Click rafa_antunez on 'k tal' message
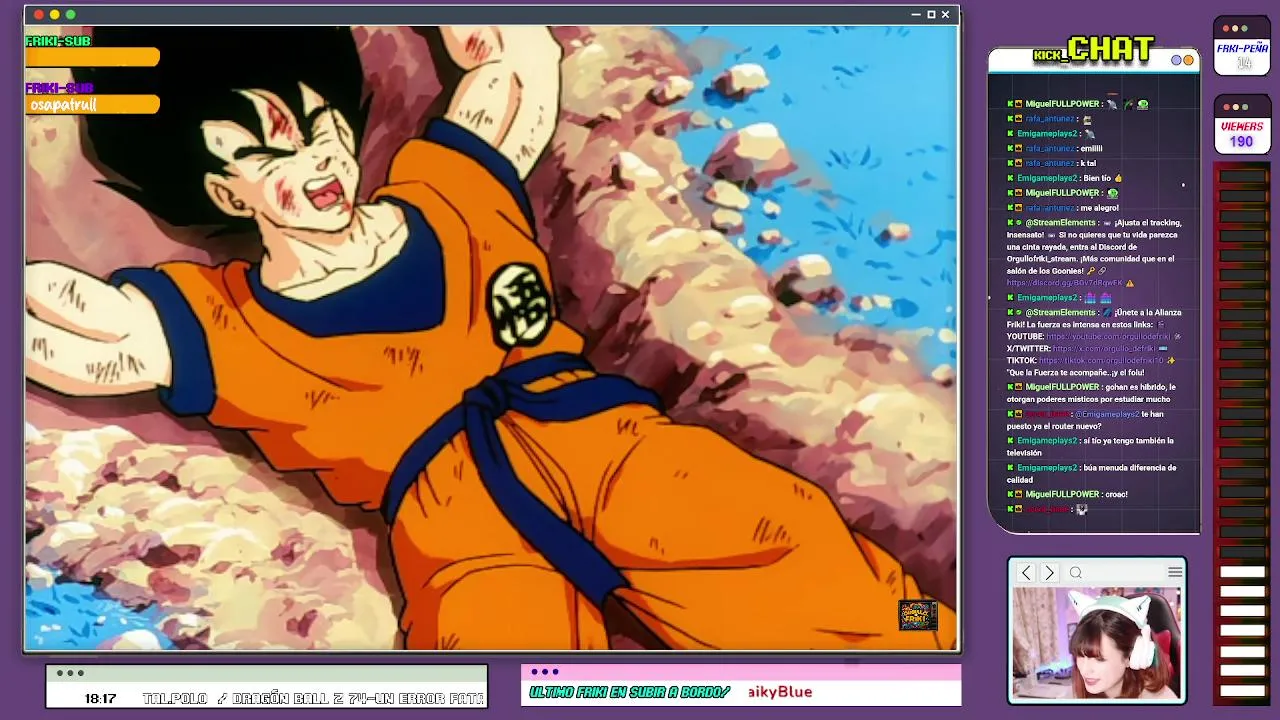Screen dimensions: 1280x720 pos(1050,163)
